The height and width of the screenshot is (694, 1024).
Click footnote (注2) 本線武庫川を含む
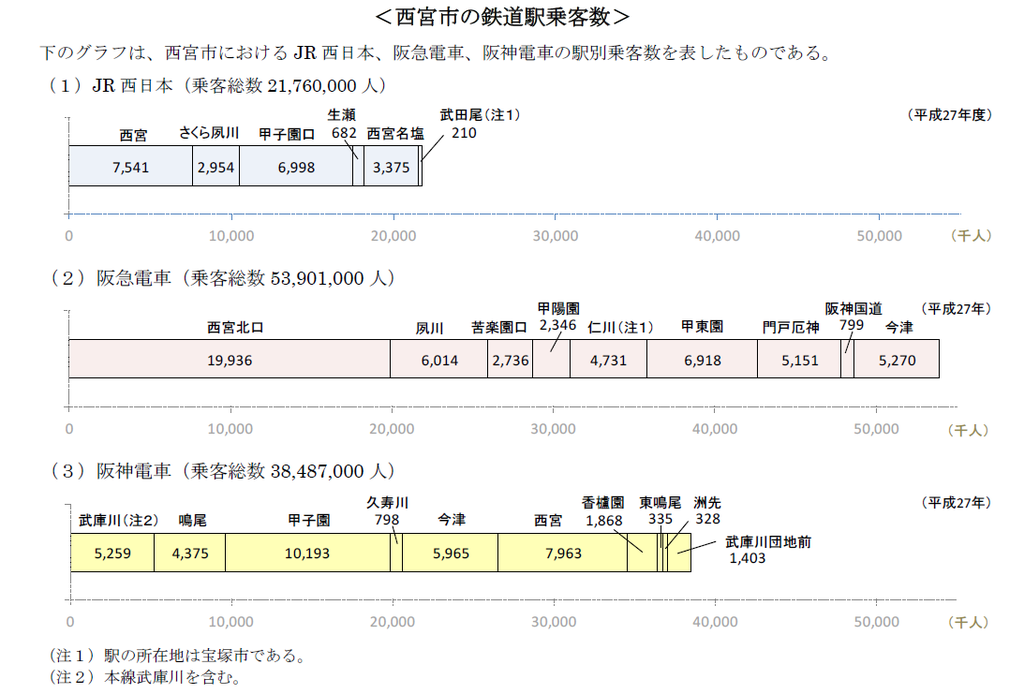[x=145, y=678]
